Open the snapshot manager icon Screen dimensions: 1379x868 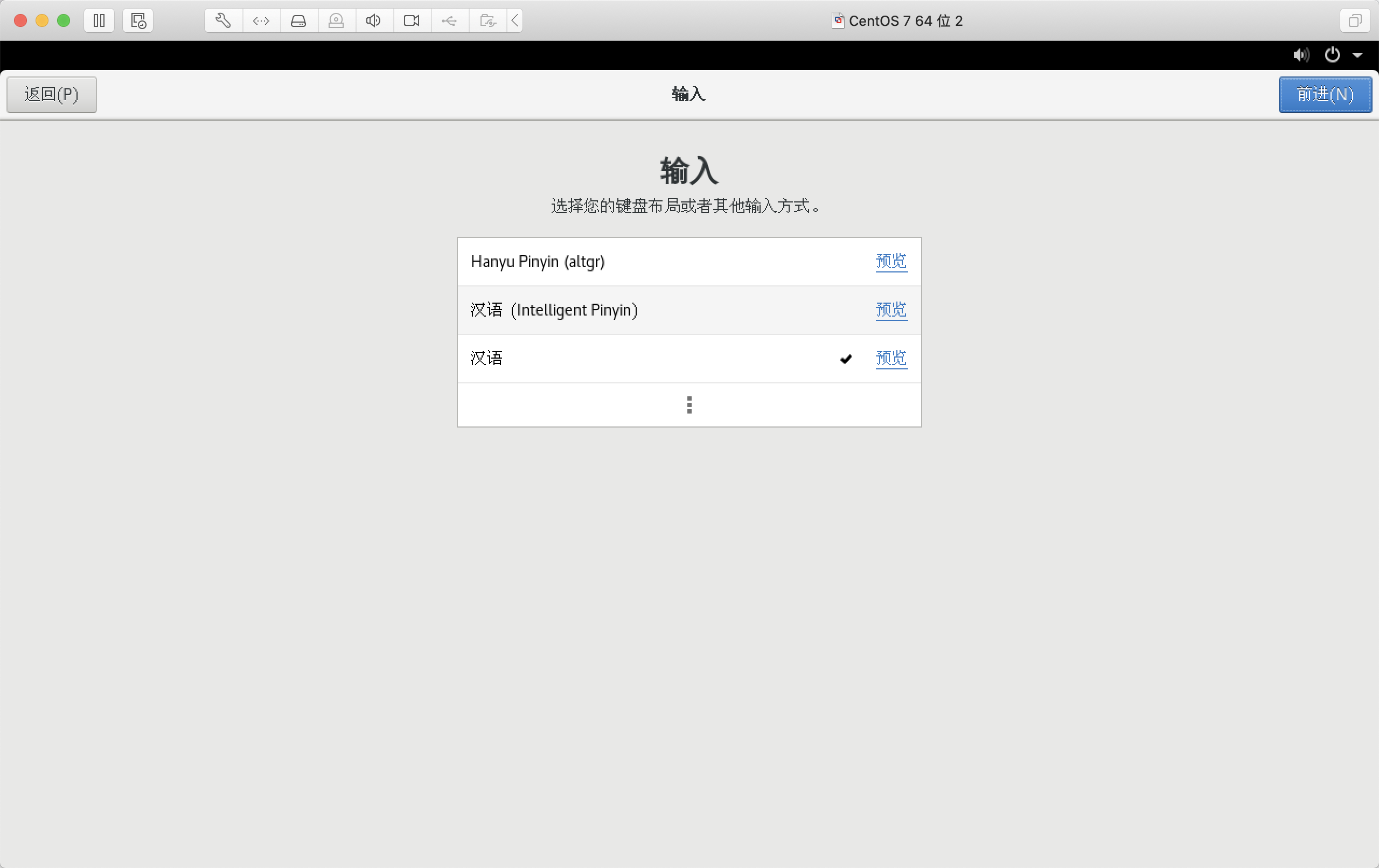[x=138, y=20]
